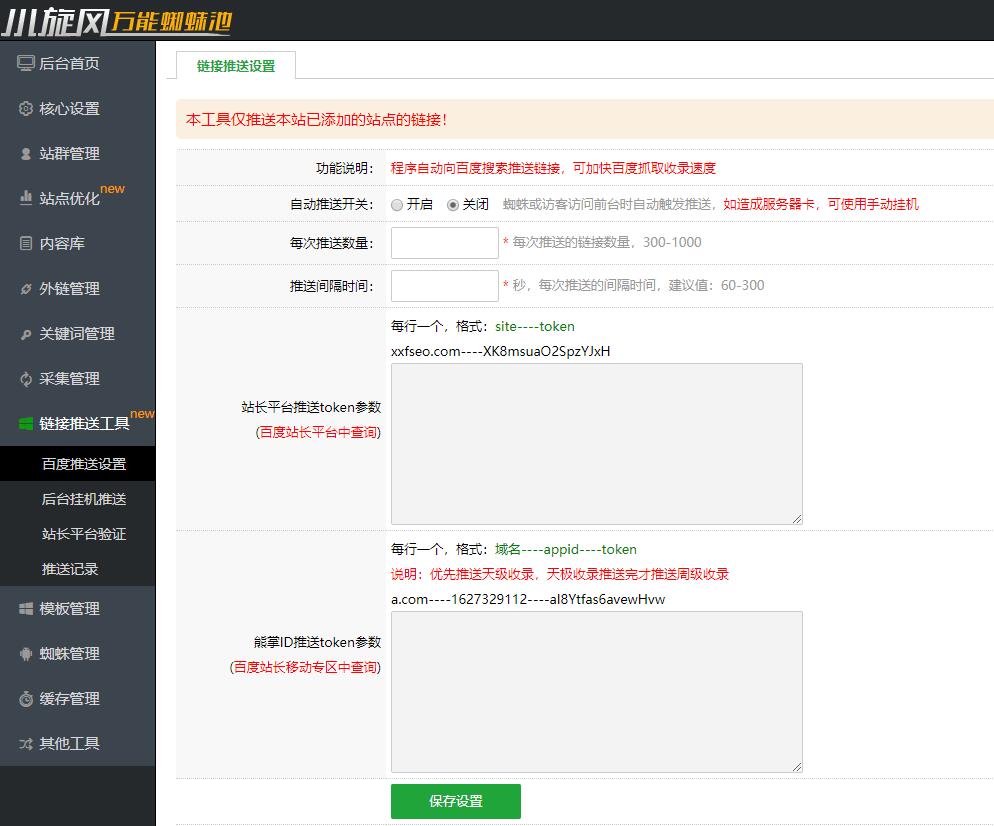
Task: Click the chain link icon beside 外链管理
Action: (x=25, y=289)
